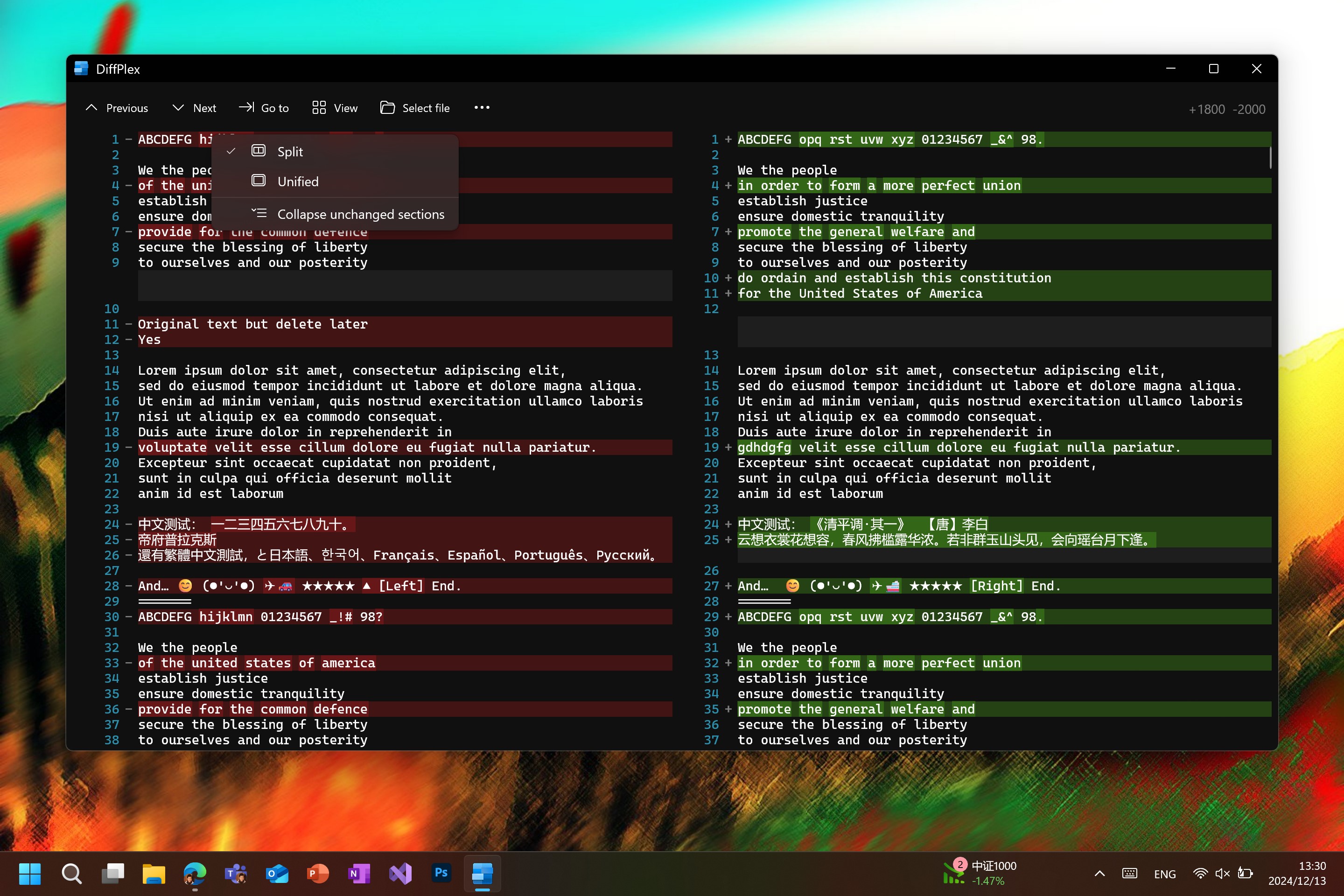Toggle Collapse unchanged sections
This screenshot has height=896, width=1344.
(x=335, y=214)
